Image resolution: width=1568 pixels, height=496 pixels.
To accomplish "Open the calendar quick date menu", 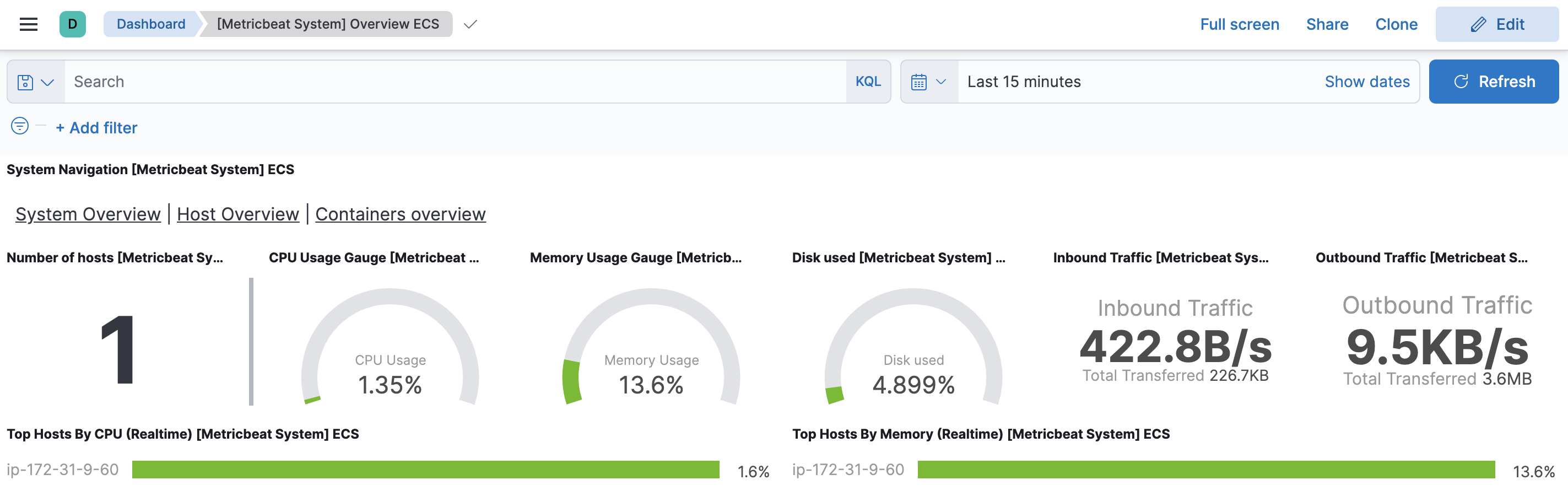I will click(x=918, y=82).
